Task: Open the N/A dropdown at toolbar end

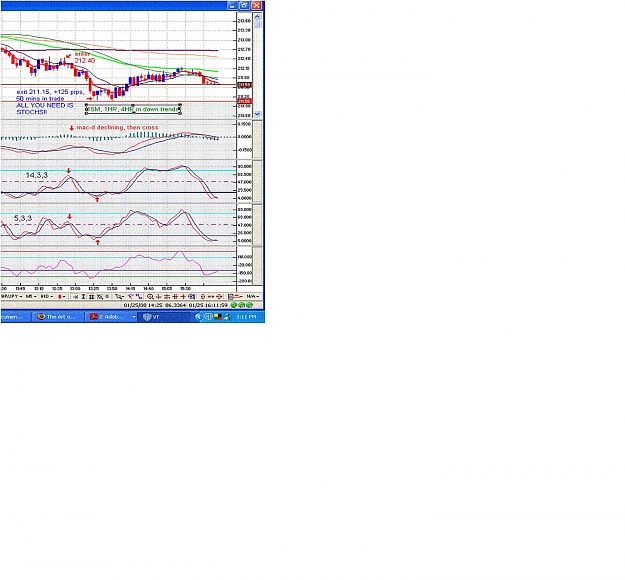Action: (x=252, y=297)
